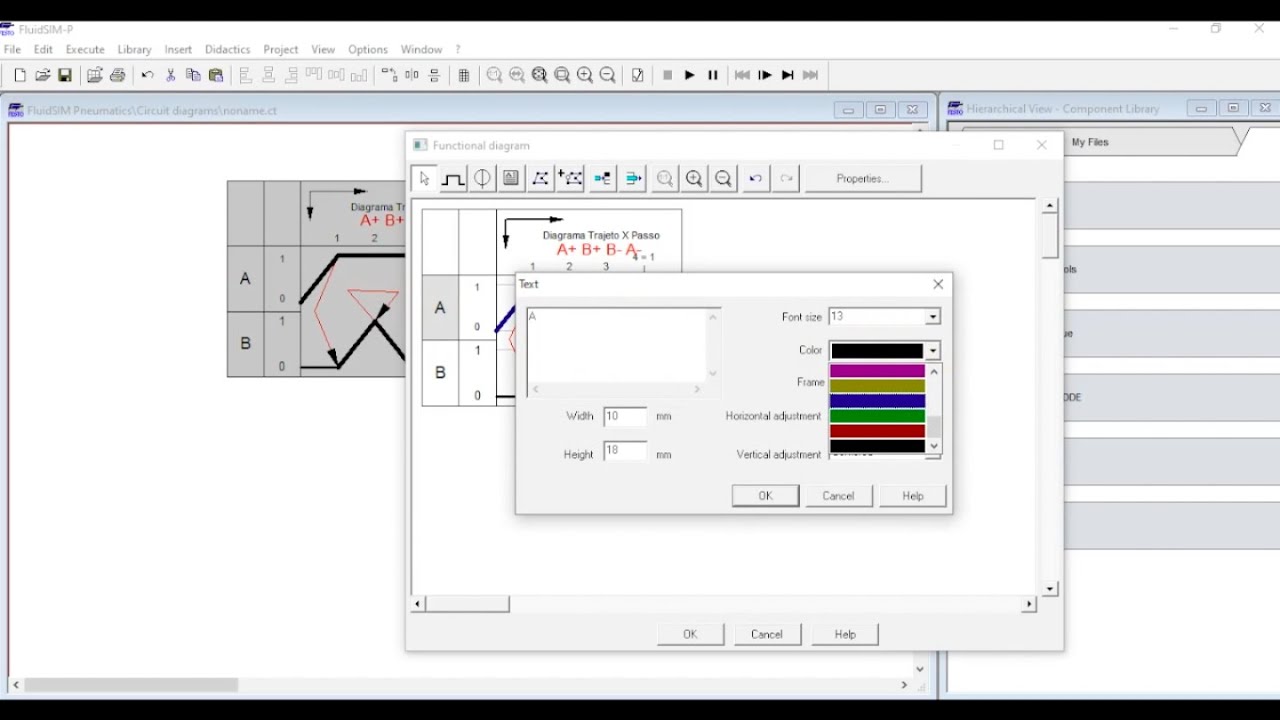The height and width of the screenshot is (720, 1280).
Task: Start the simulation with the play button
Action: (690, 75)
